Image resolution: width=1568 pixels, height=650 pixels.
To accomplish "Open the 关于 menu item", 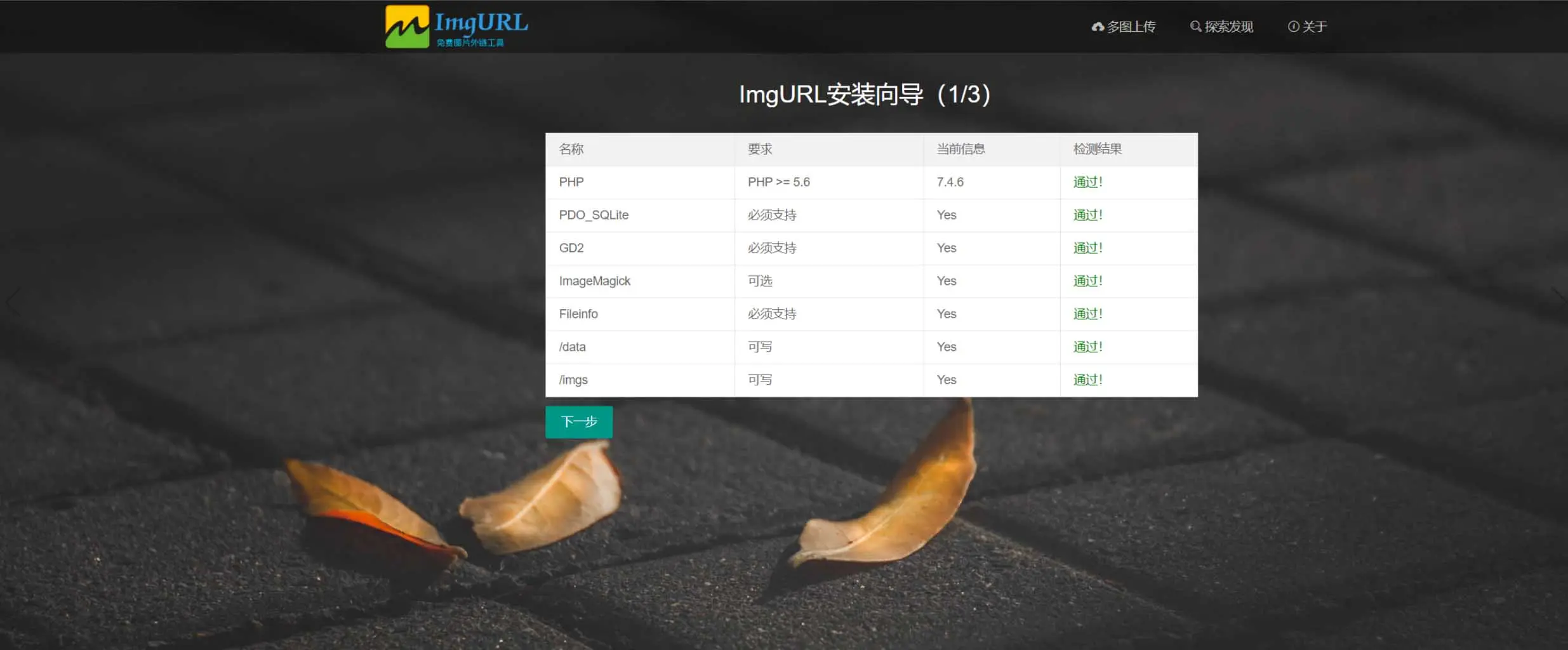I will point(1314,27).
